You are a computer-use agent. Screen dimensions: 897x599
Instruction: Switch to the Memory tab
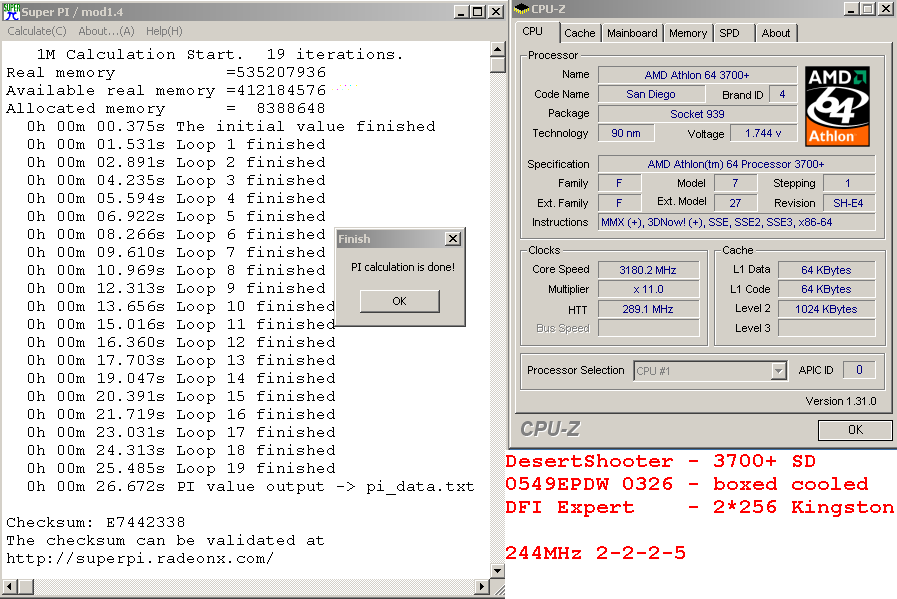click(x=688, y=33)
